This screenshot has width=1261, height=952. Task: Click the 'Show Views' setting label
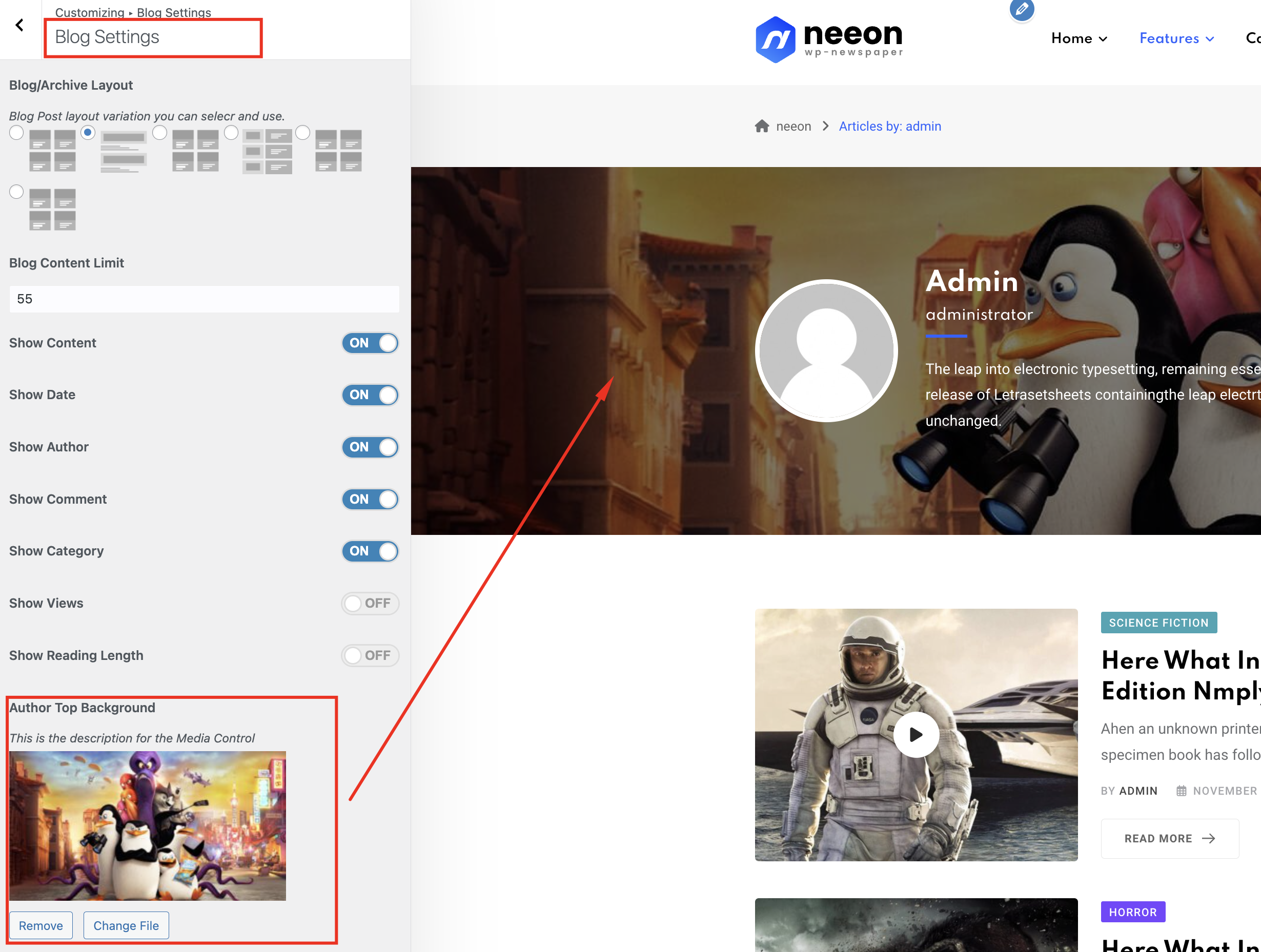click(46, 604)
